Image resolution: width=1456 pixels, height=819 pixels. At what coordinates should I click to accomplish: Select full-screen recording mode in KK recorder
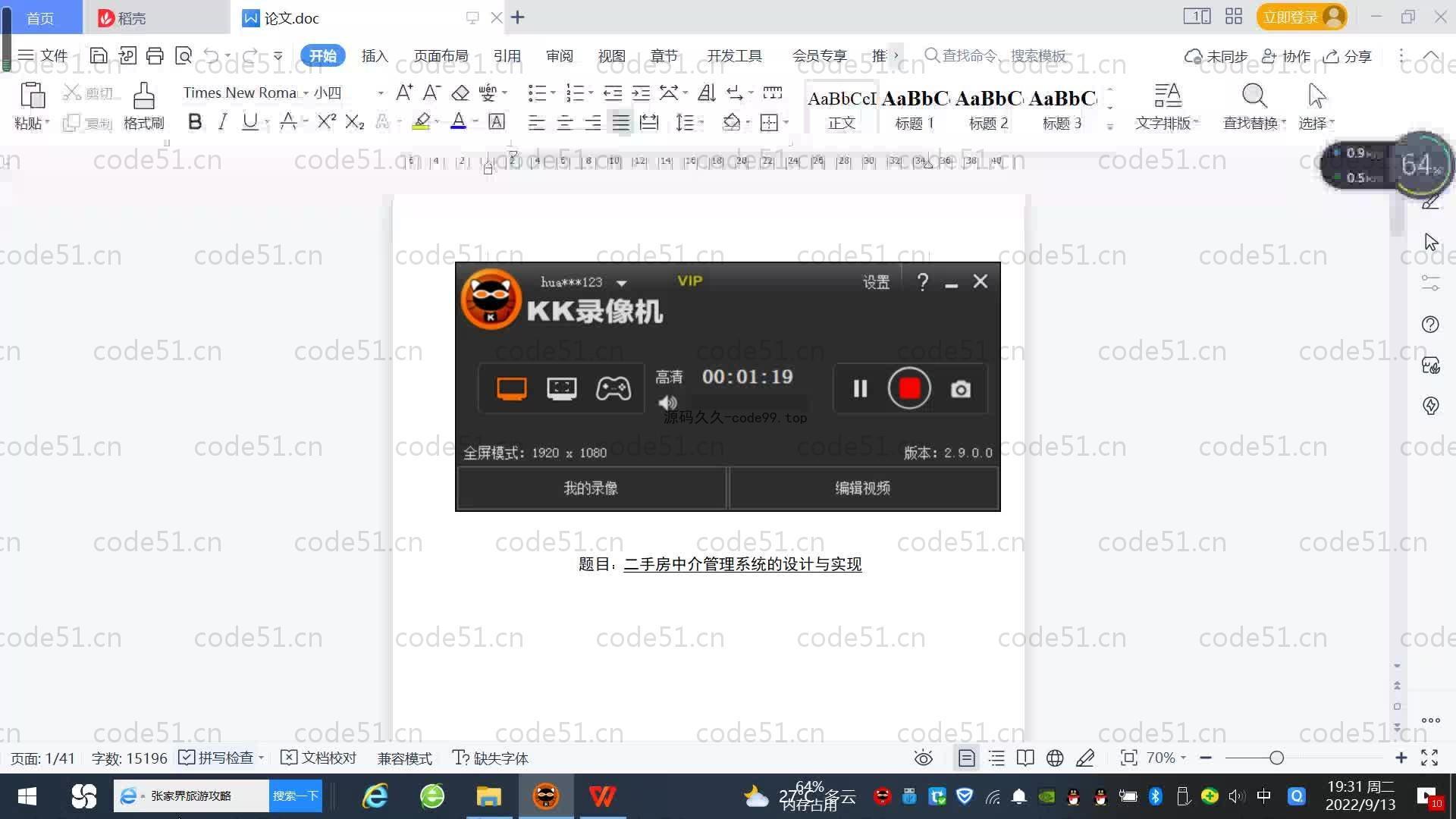[x=511, y=389]
